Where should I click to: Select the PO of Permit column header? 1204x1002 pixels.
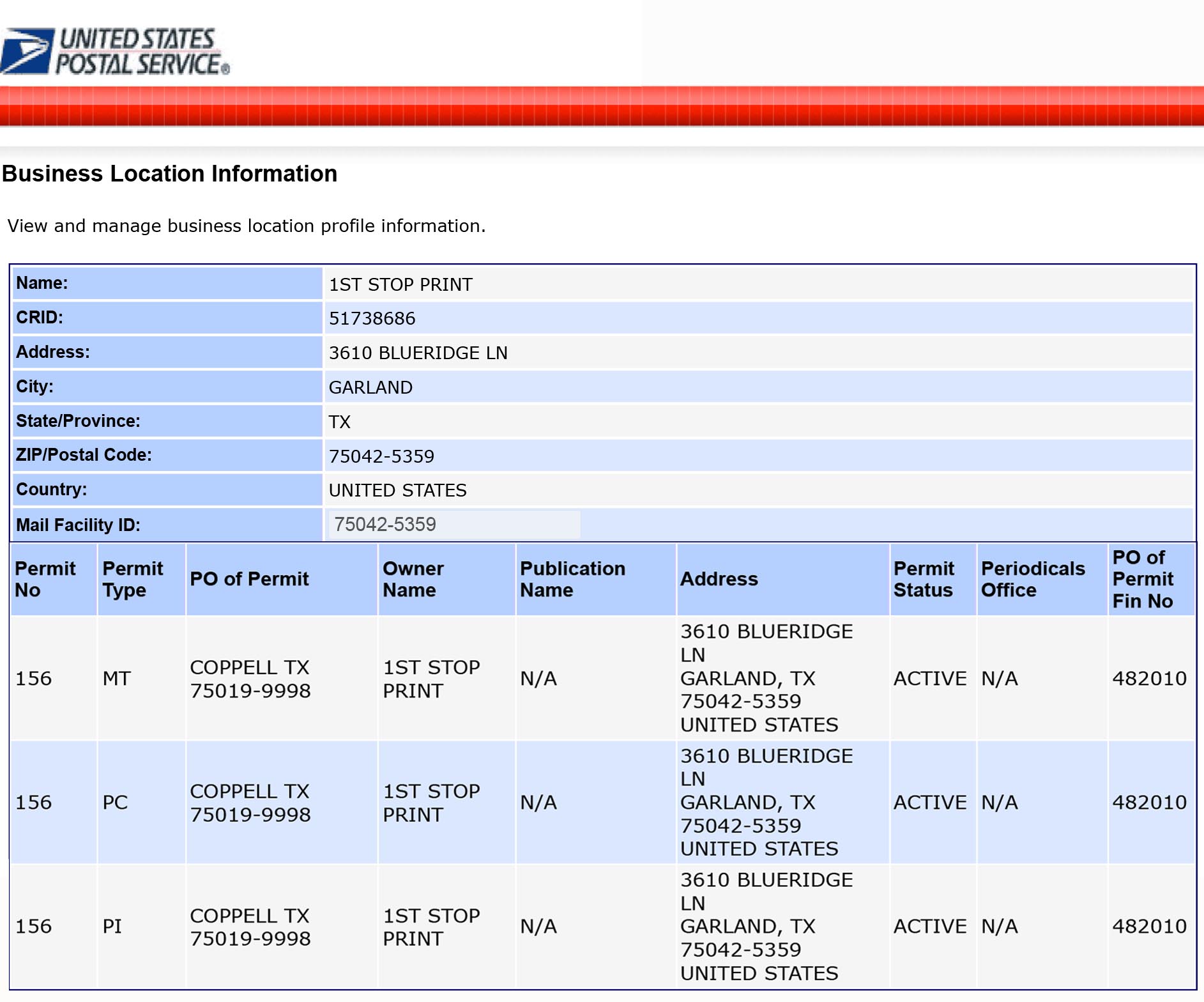(249, 579)
